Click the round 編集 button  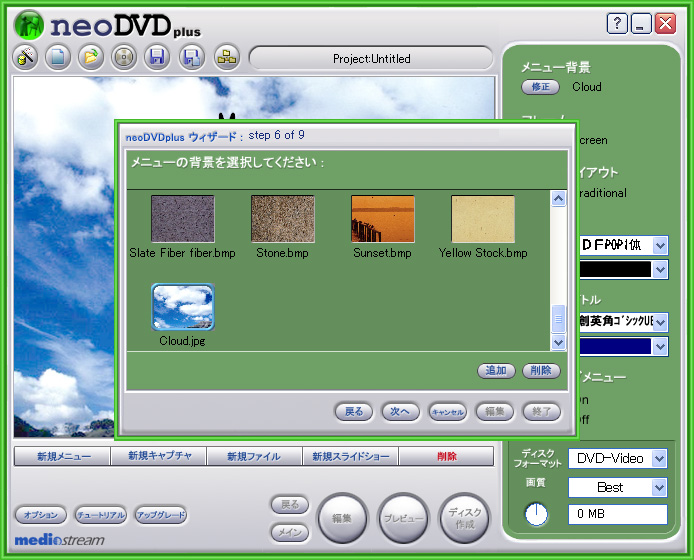[x=343, y=518]
